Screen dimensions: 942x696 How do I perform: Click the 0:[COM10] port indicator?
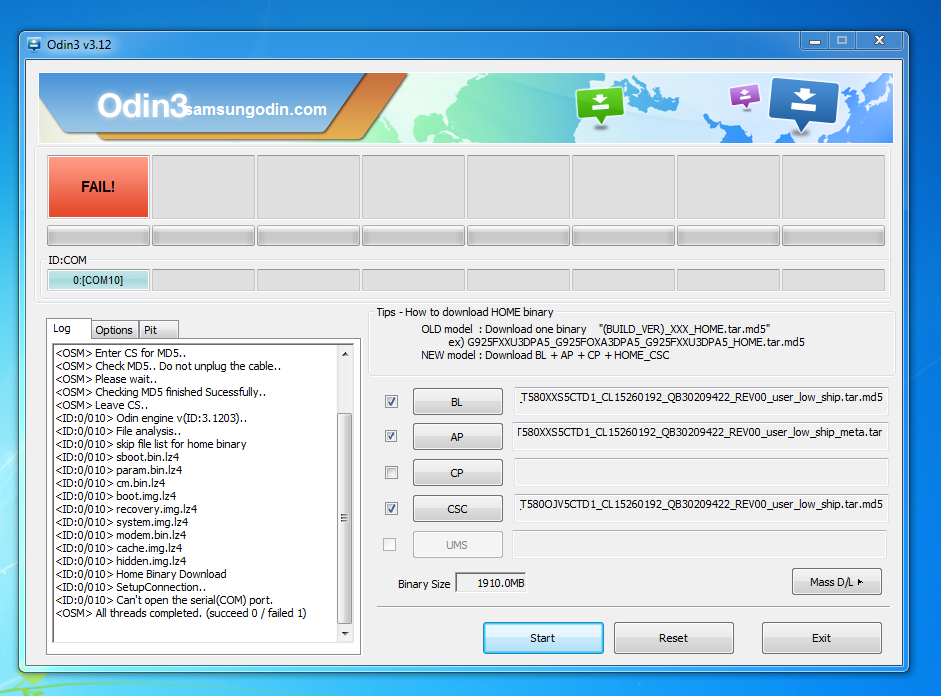pyautogui.click(x=98, y=280)
